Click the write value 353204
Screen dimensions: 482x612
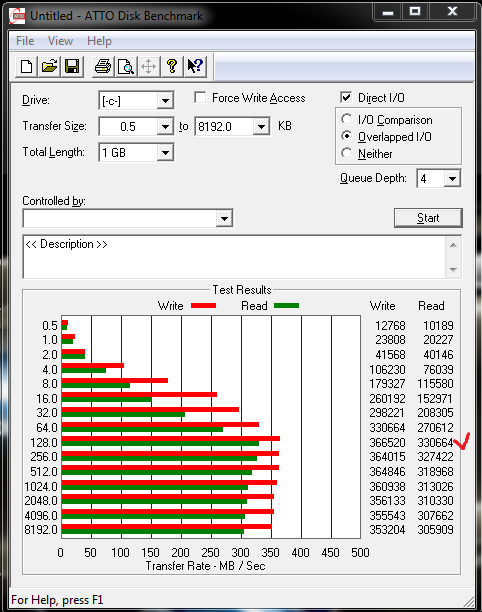pyautogui.click(x=388, y=530)
